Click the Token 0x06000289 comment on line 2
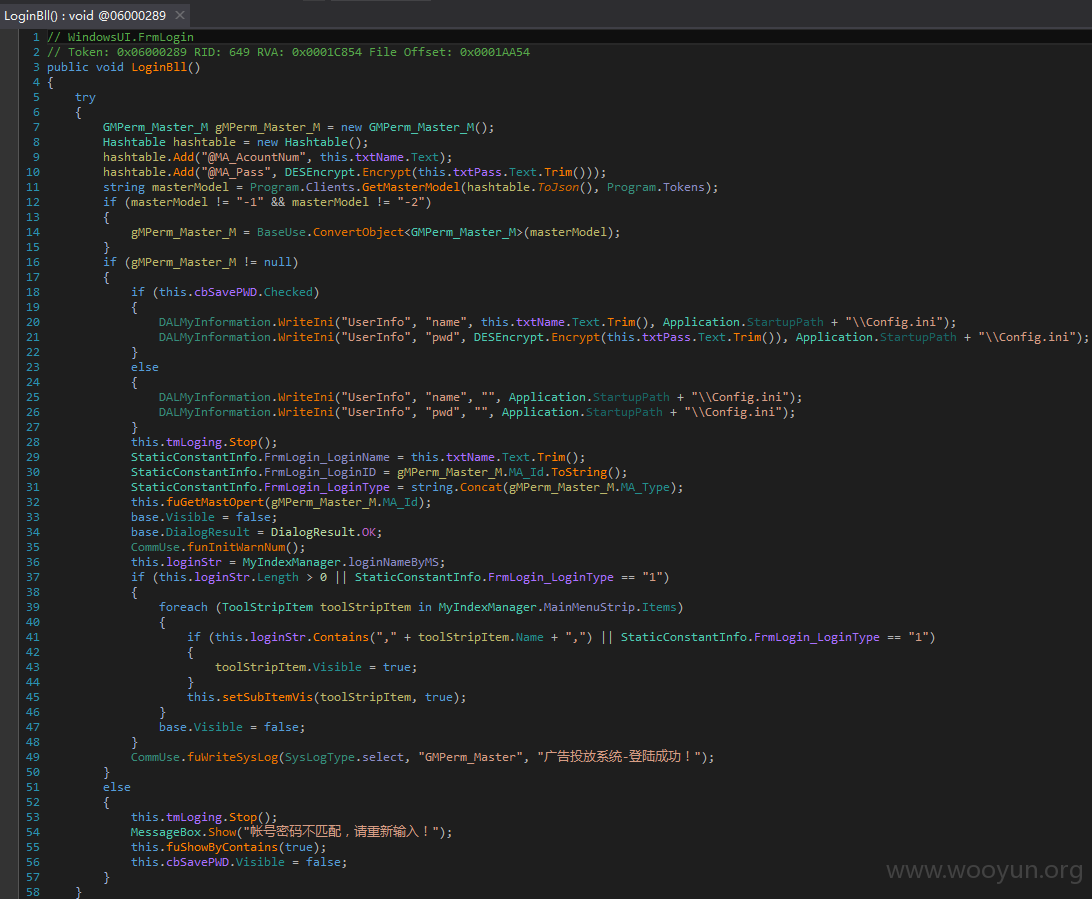Viewport: 1092px width, 899px height. [x=288, y=52]
